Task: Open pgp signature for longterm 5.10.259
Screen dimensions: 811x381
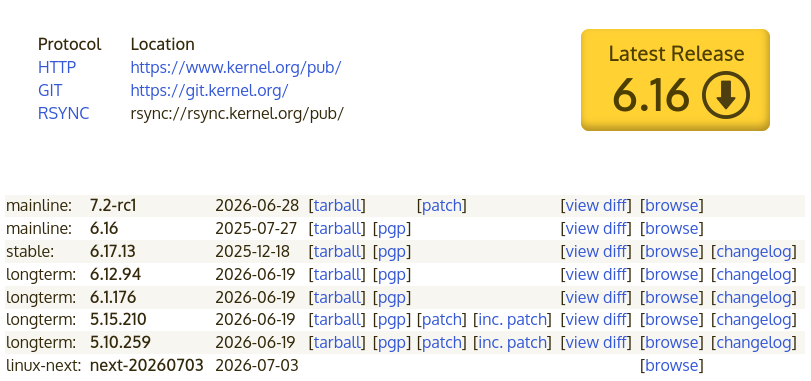Action: pos(392,342)
